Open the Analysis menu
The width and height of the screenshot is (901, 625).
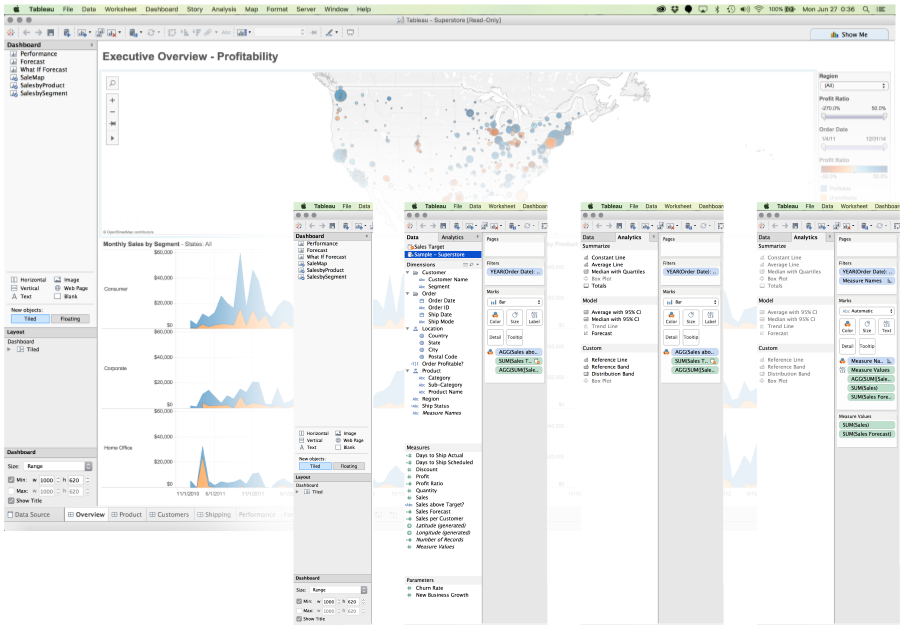coord(224,9)
